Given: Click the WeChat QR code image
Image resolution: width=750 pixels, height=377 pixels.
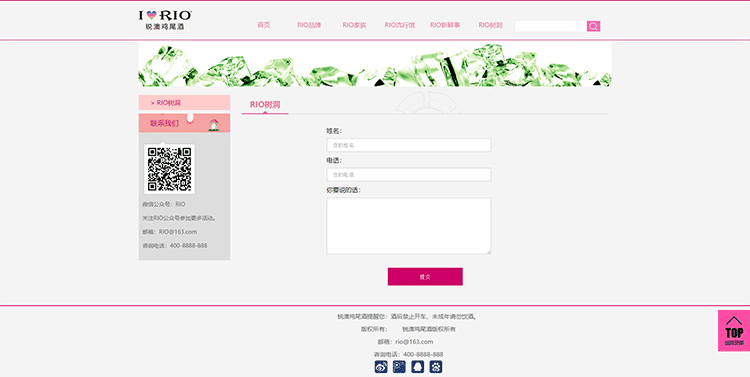Looking at the screenshot, I should click(169, 169).
